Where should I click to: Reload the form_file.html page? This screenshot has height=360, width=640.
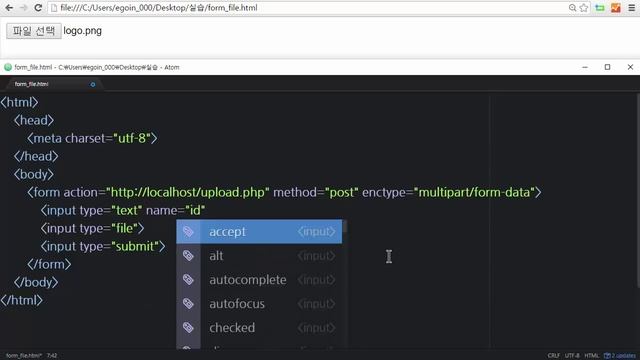38,8
